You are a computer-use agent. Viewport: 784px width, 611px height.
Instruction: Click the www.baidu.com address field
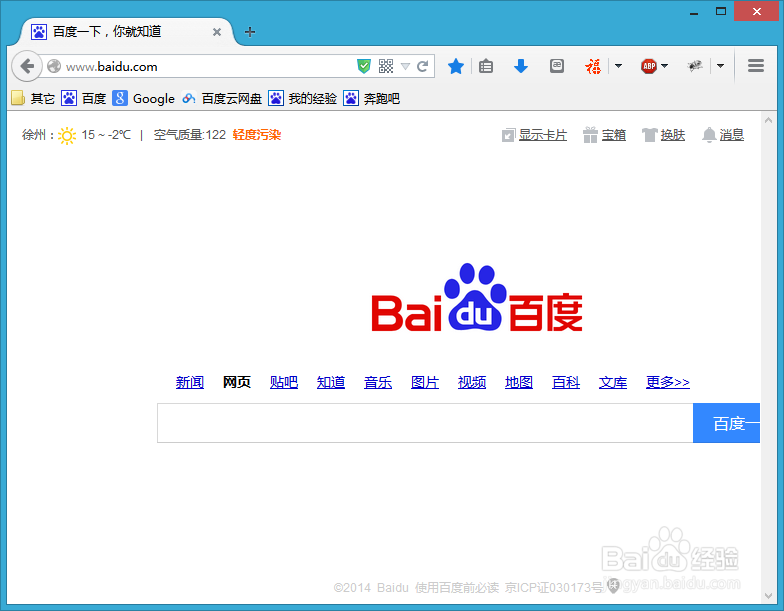pos(200,66)
